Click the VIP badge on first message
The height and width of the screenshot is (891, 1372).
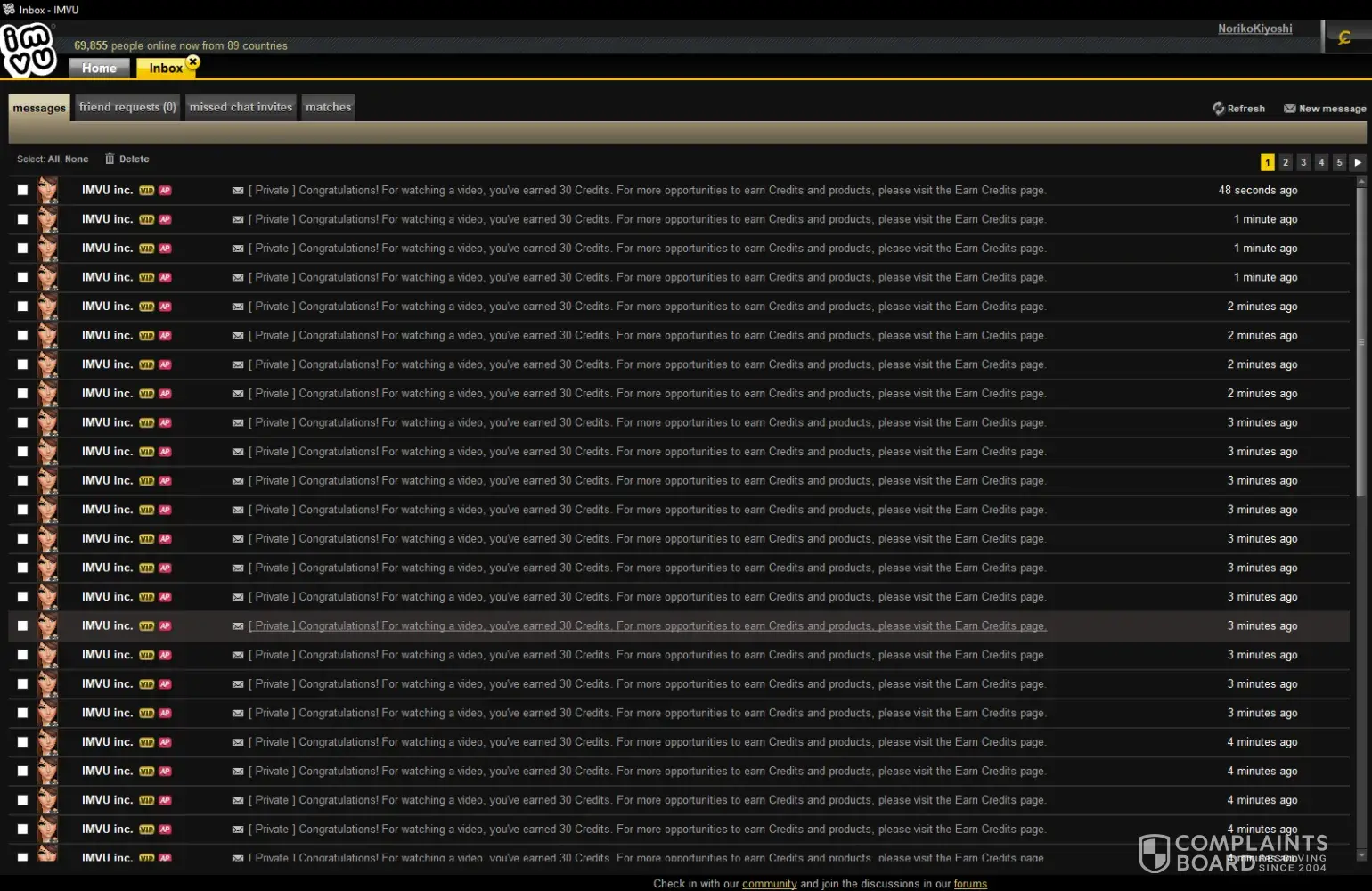click(147, 191)
